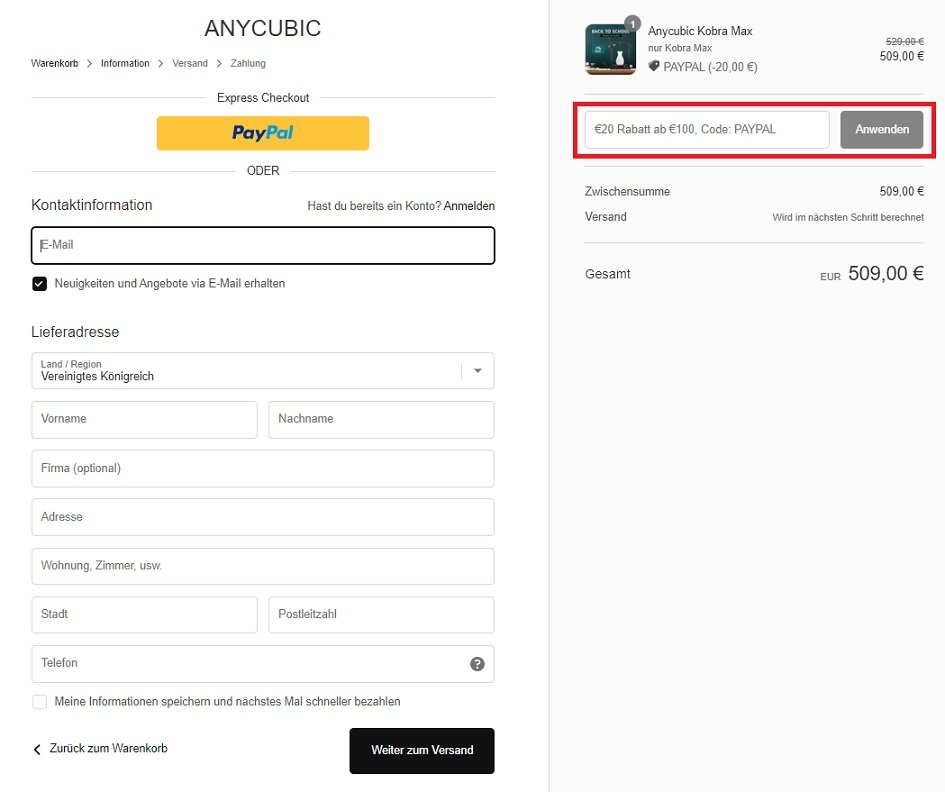
Task: Open the Land / Region dropdown
Action: point(263,371)
